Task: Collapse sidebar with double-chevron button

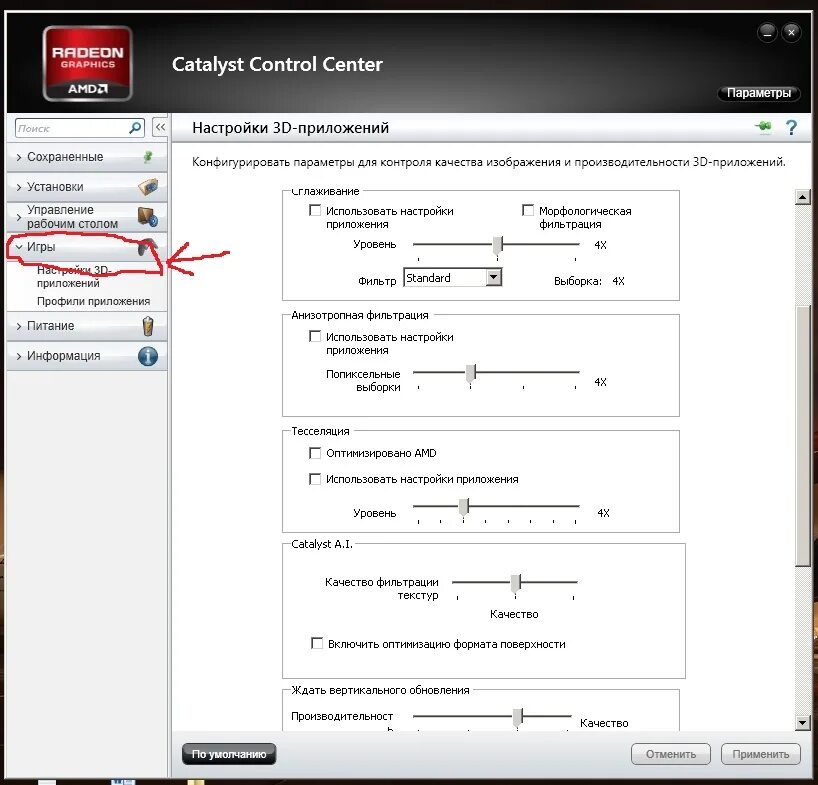Action: point(160,127)
